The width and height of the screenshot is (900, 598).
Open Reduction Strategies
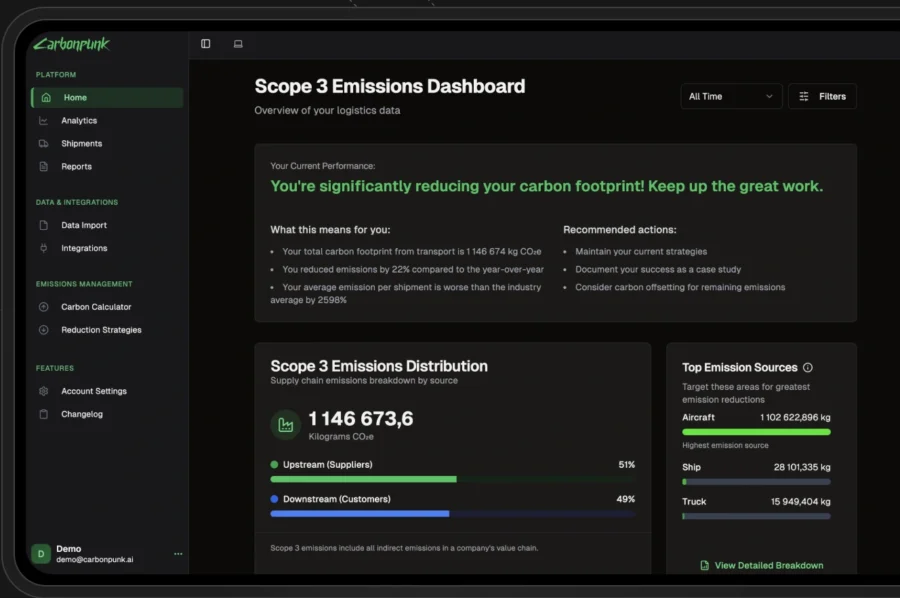coord(107,330)
